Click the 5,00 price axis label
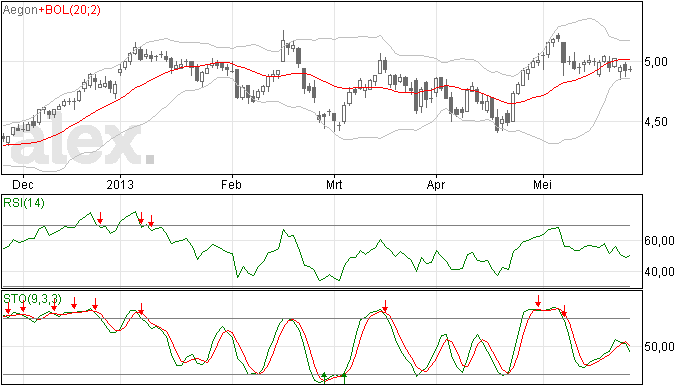Screen dimensions: 690x387 coord(656,62)
